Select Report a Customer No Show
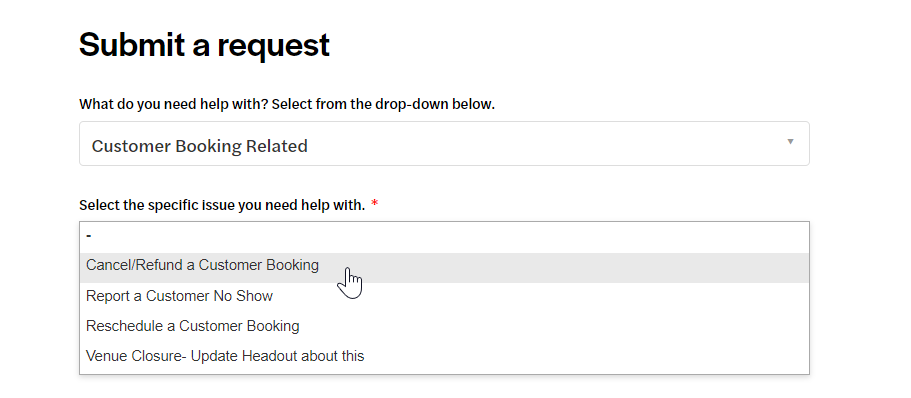Viewport: 911px width, 398px height. click(x=444, y=296)
